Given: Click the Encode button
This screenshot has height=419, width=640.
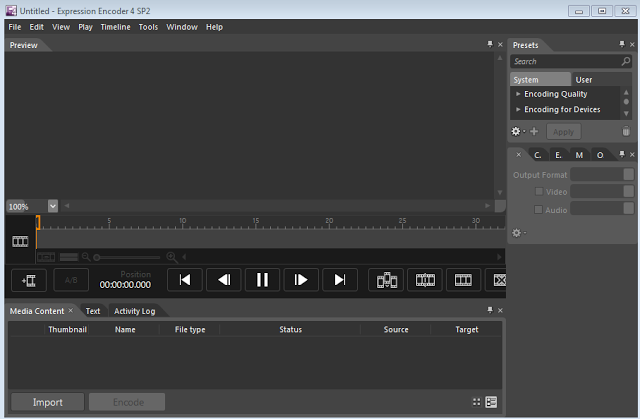Looking at the screenshot, I should 127,402.
